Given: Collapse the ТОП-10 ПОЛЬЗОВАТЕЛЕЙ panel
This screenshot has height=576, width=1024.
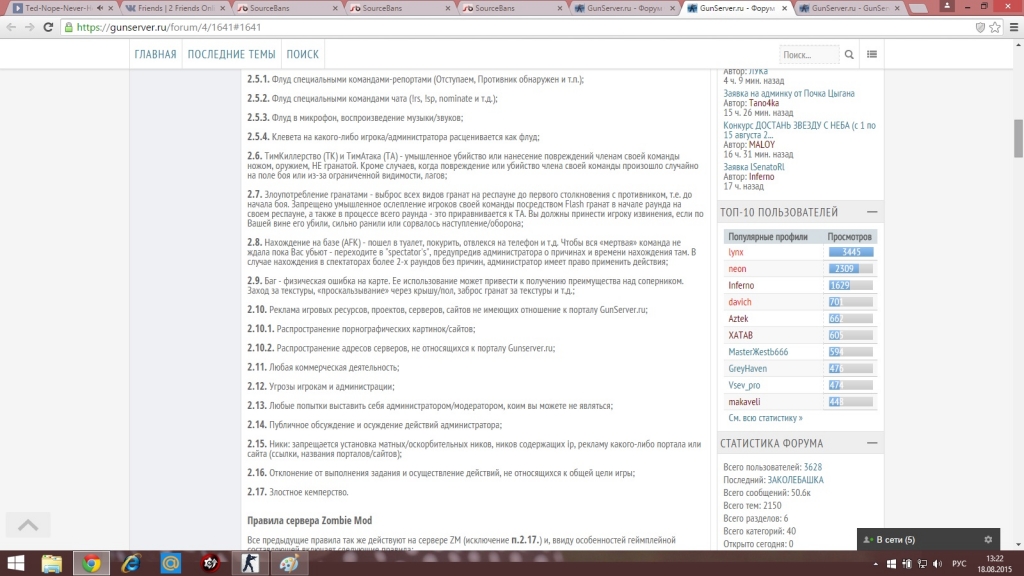Looking at the screenshot, I should pyautogui.click(x=872, y=212).
